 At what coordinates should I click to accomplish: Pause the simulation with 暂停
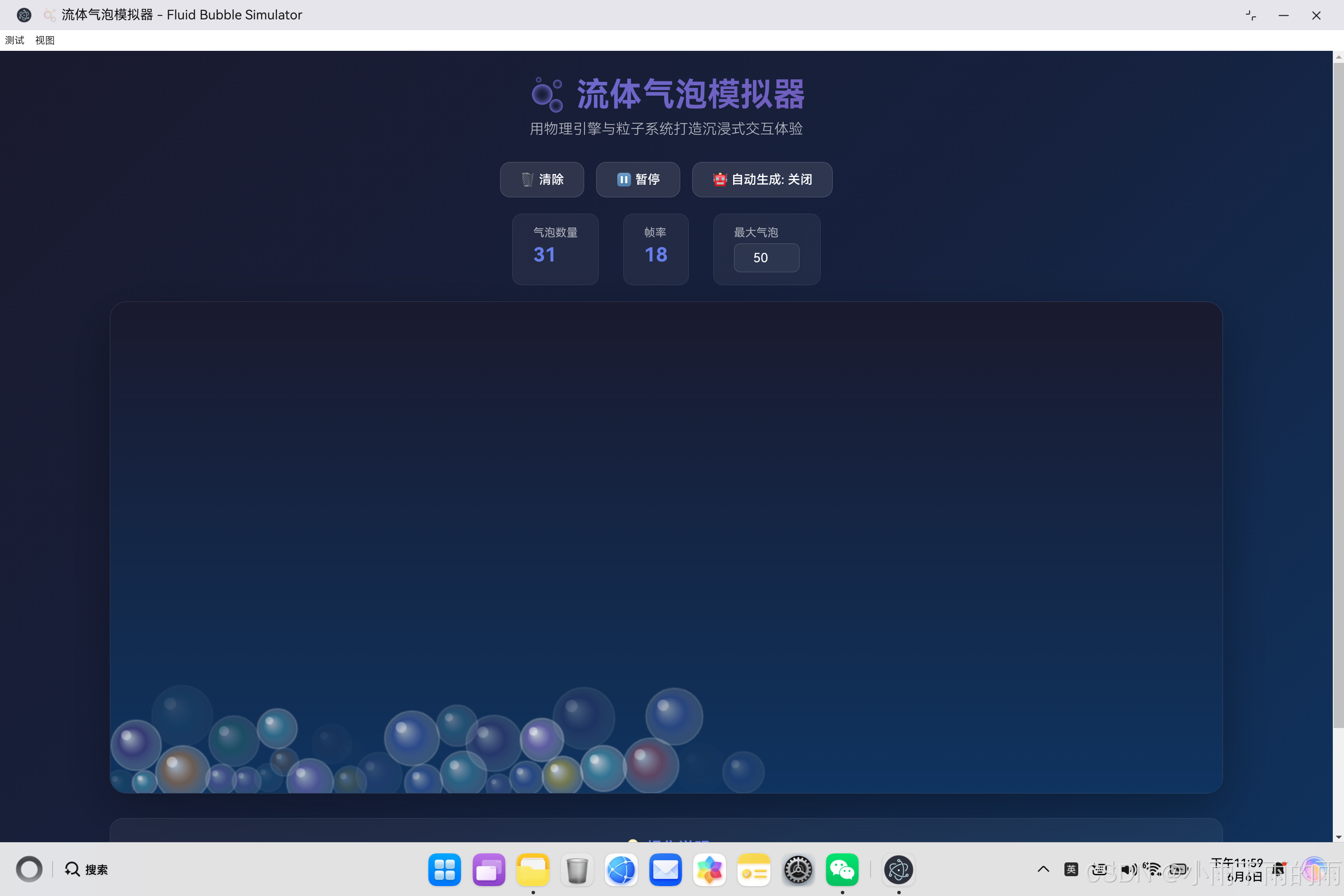click(638, 180)
